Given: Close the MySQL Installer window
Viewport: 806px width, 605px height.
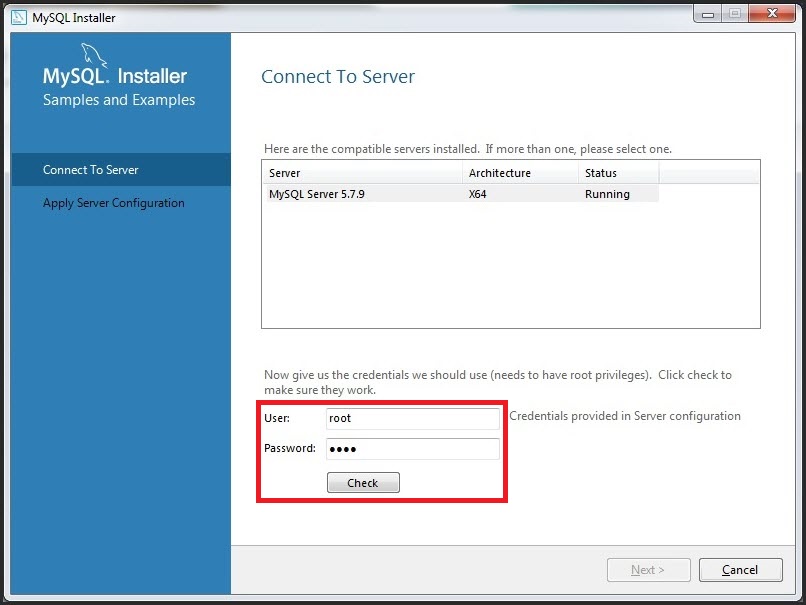Looking at the screenshot, I should (x=772, y=14).
